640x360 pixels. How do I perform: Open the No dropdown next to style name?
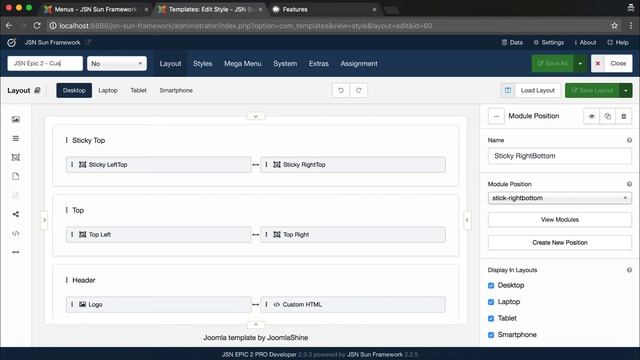[117, 63]
